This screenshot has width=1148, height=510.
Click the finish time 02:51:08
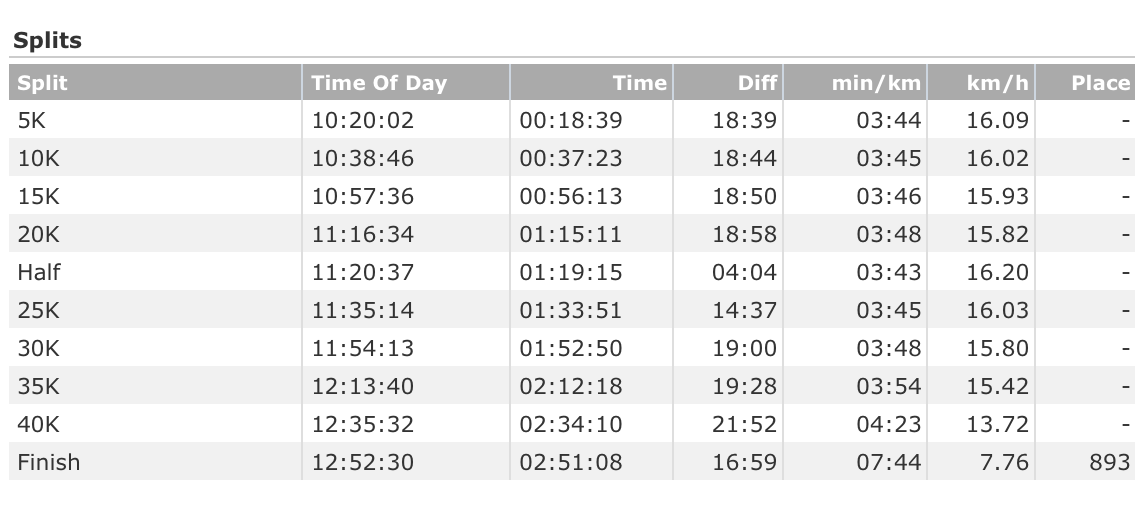pos(570,463)
